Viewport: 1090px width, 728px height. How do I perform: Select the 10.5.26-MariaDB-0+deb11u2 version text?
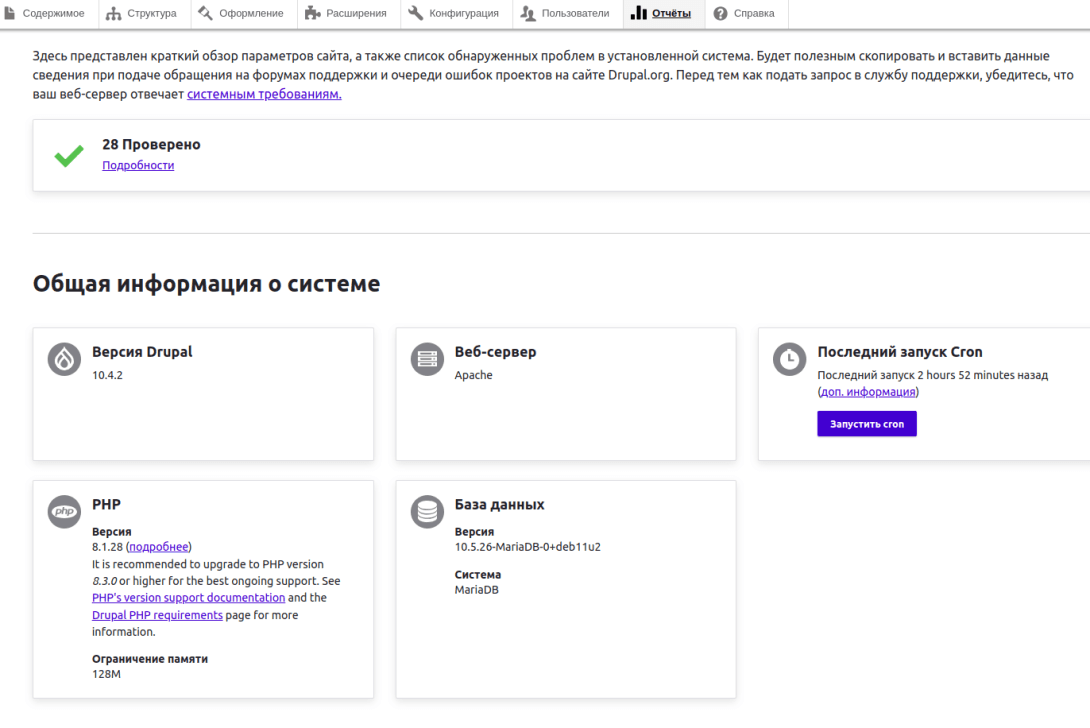tap(528, 547)
